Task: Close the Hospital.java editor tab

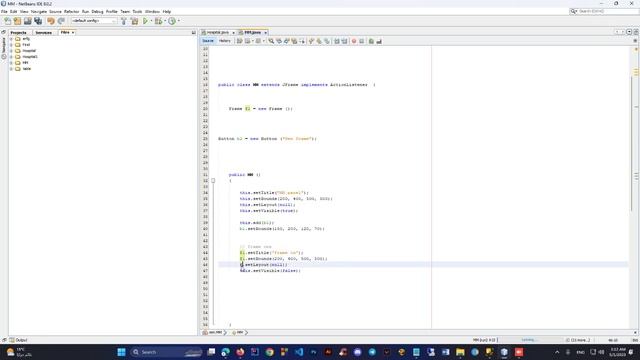Action: click(233, 33)
